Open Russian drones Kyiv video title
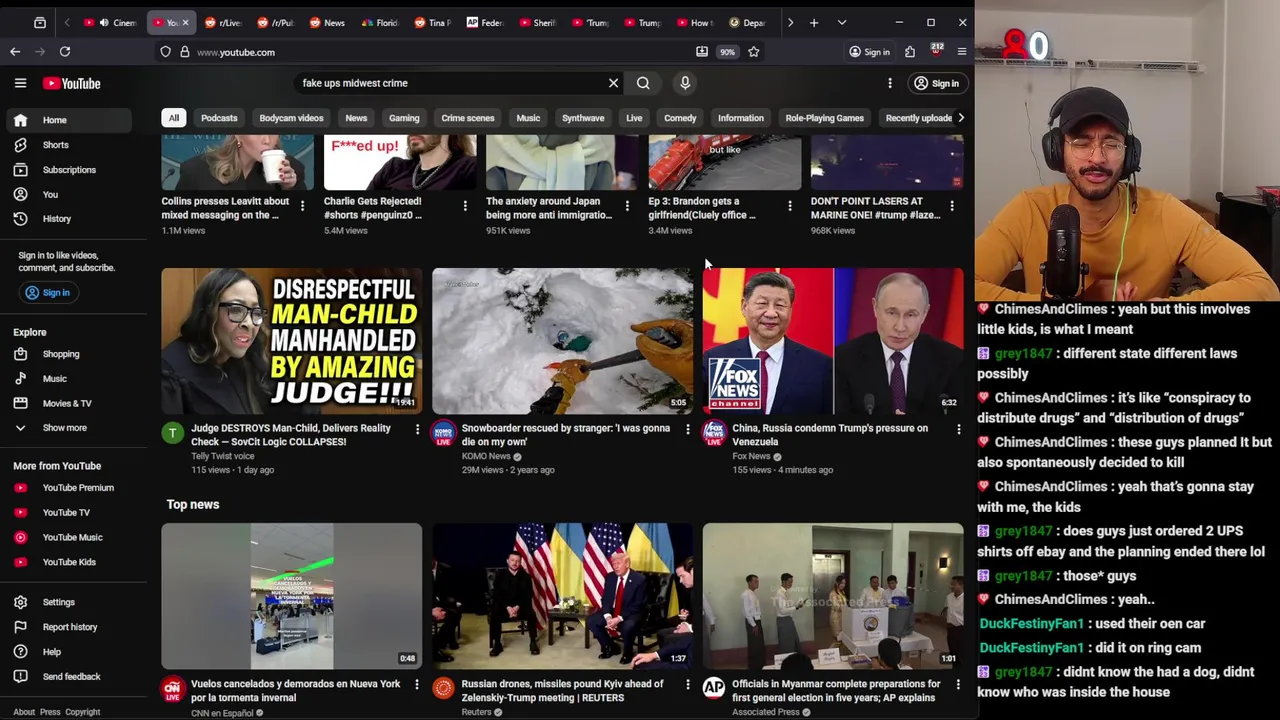The image size is (1280, 720). tap(562, 691)
